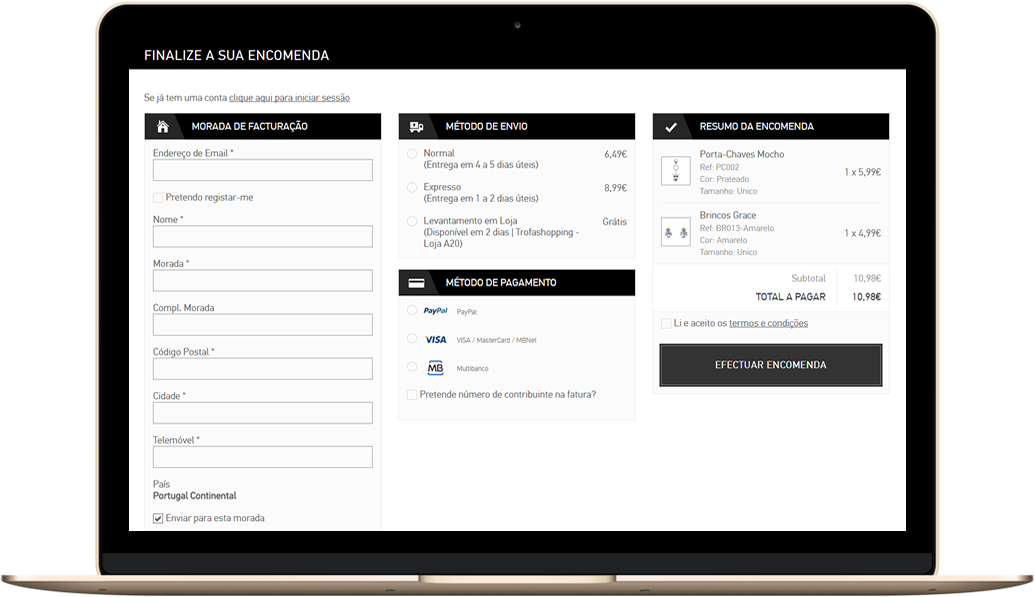This screenshot has width=1034, height=597.
Task: Enable the Pretendo registar-me checkbox
Action: coord(158,198)
